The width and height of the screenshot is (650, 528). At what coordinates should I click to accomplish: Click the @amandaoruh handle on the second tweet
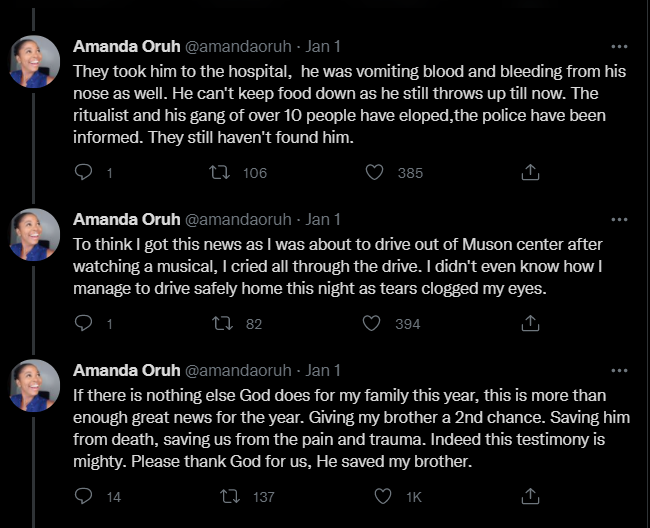236,219
